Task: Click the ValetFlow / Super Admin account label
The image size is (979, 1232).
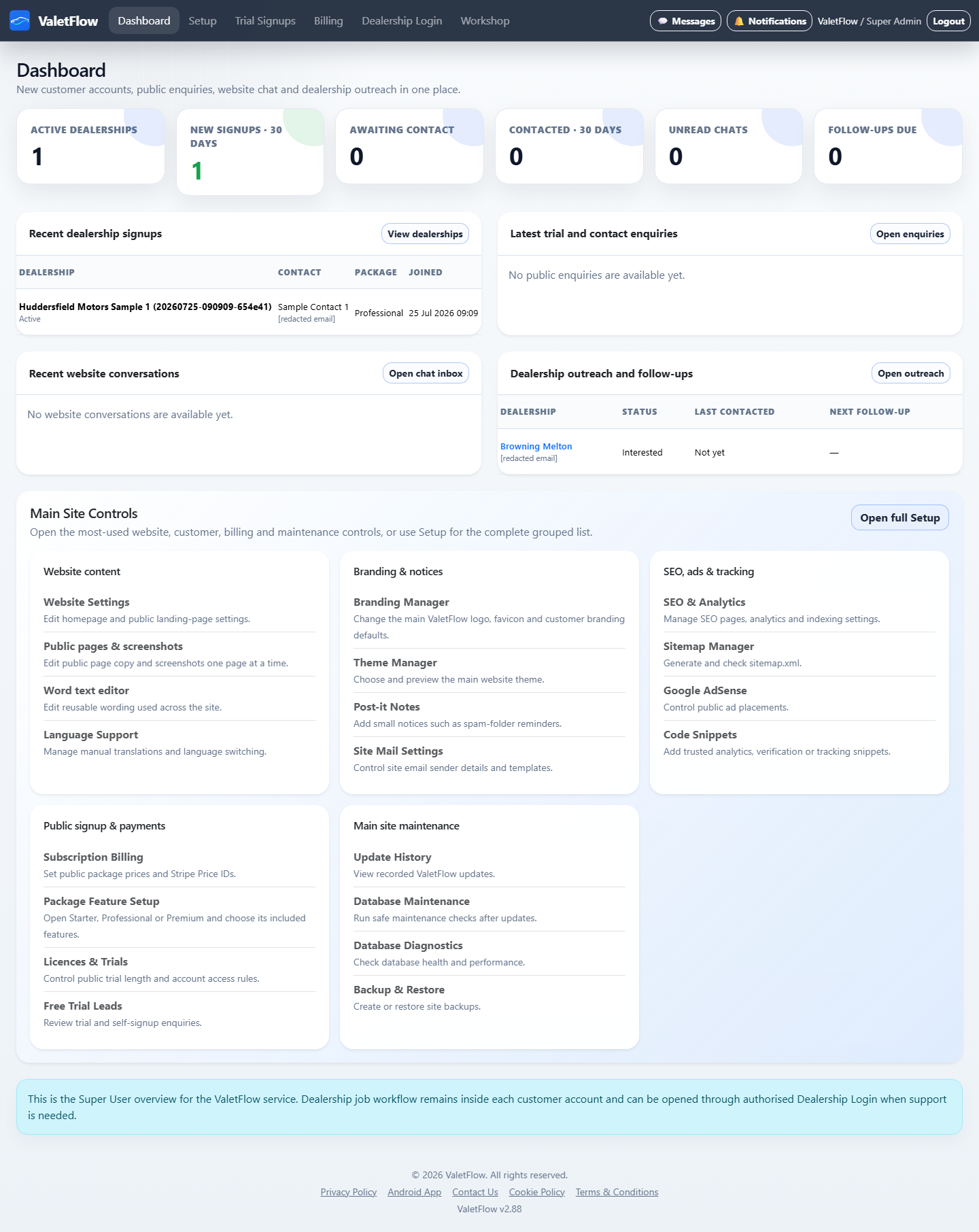Action: (870, 21)
